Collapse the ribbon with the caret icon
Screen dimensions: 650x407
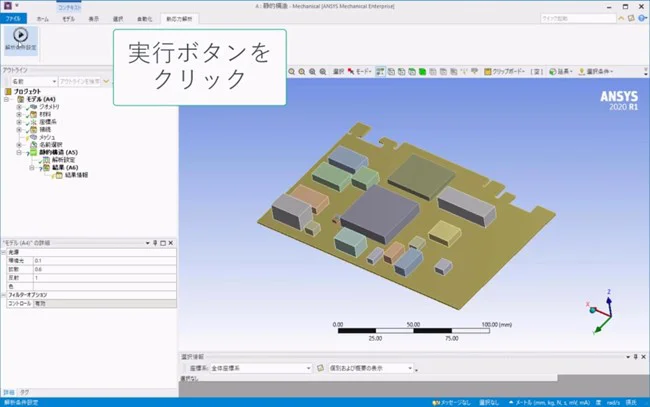(x=621, y=19)
